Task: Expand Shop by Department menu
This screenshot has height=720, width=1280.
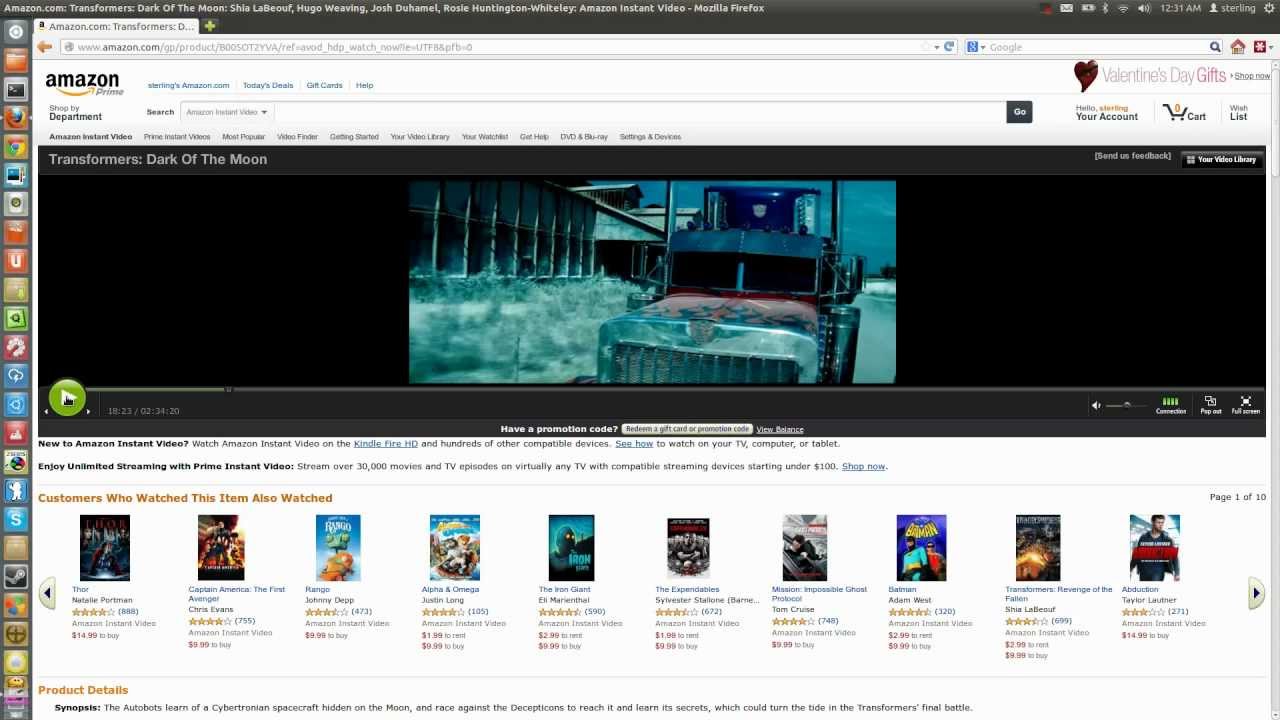Action: [x=75, y=113]
